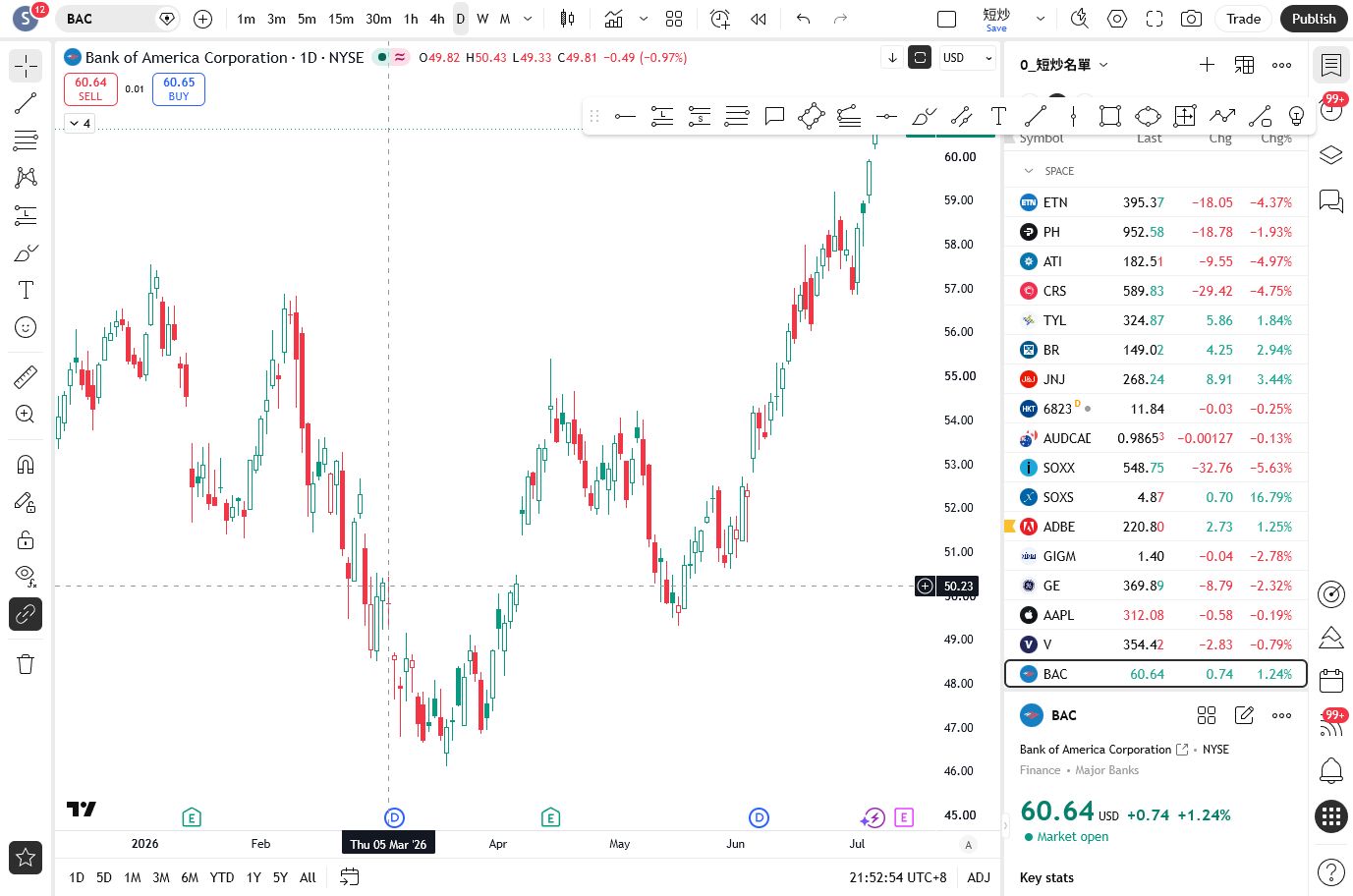Open the bar replay button
This screenshot has width=1353, height=896.
[759, 19]
